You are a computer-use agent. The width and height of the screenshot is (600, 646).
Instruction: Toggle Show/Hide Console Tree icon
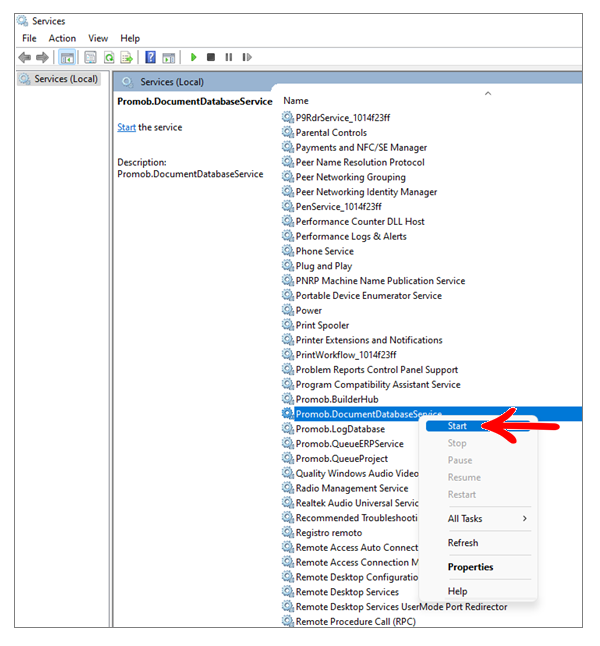tap(67, 57)
